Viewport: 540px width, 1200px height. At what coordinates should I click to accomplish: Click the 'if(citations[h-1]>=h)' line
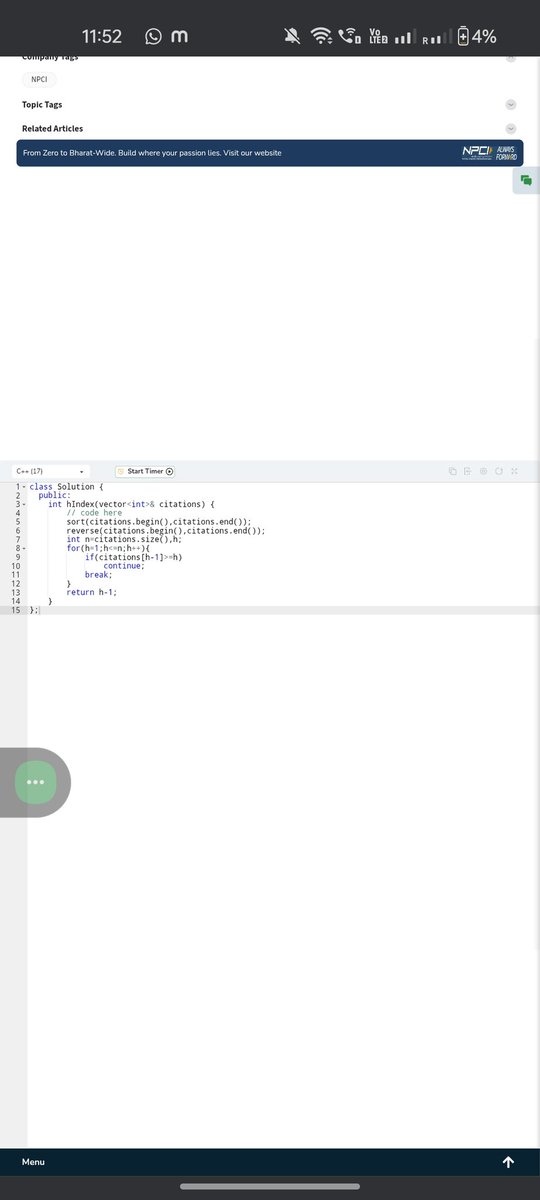[133, 557]
